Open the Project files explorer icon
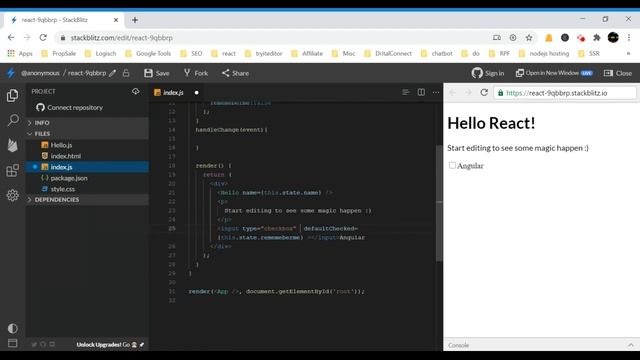640x360 pixels. coord(12,96)
